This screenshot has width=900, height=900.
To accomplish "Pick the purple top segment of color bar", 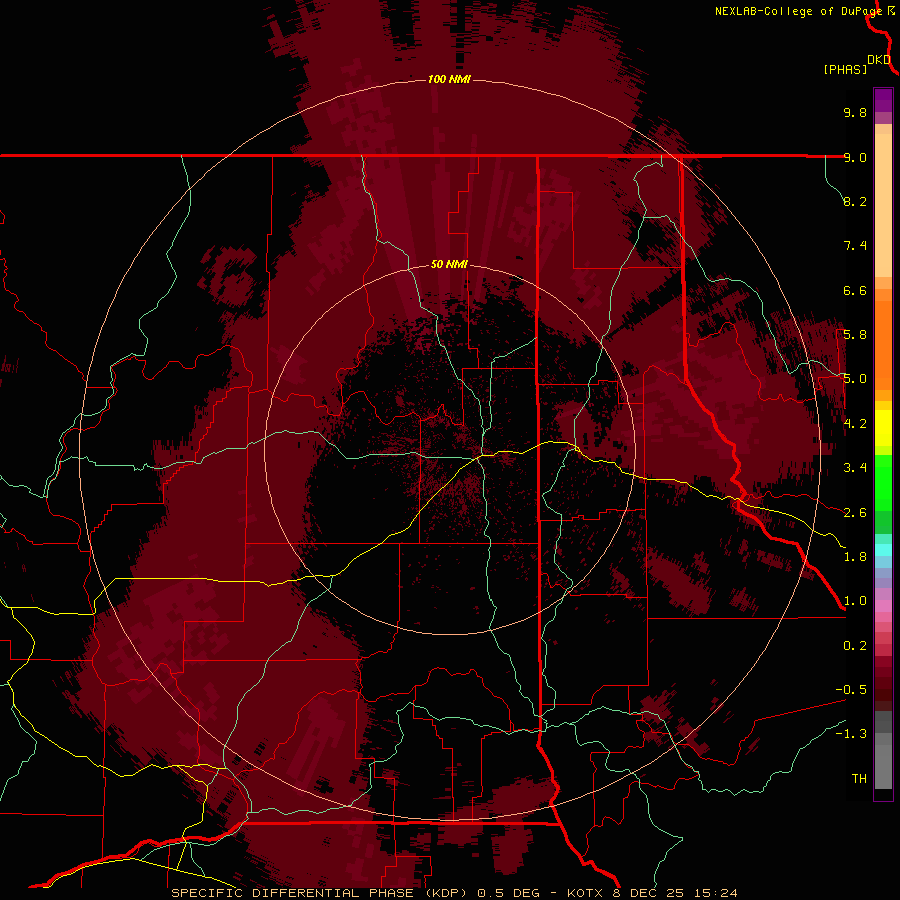I will 883,100.
